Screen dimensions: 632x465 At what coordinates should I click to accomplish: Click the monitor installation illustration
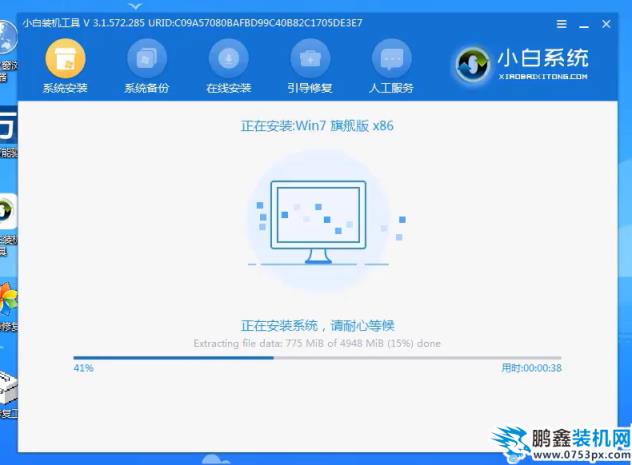click(318, 223)
